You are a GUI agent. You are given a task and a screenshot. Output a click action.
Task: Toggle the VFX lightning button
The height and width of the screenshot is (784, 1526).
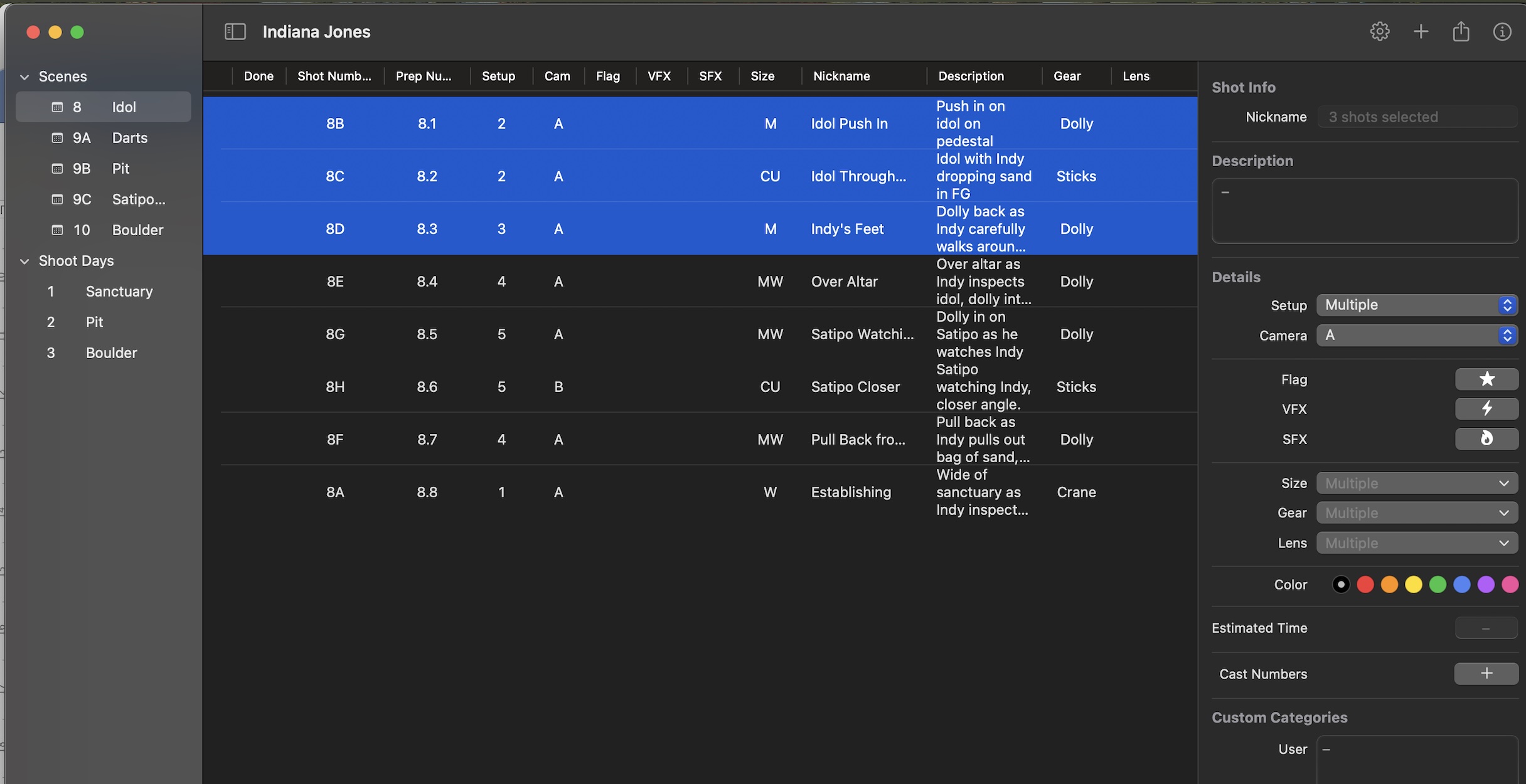tap(1486, 409)
